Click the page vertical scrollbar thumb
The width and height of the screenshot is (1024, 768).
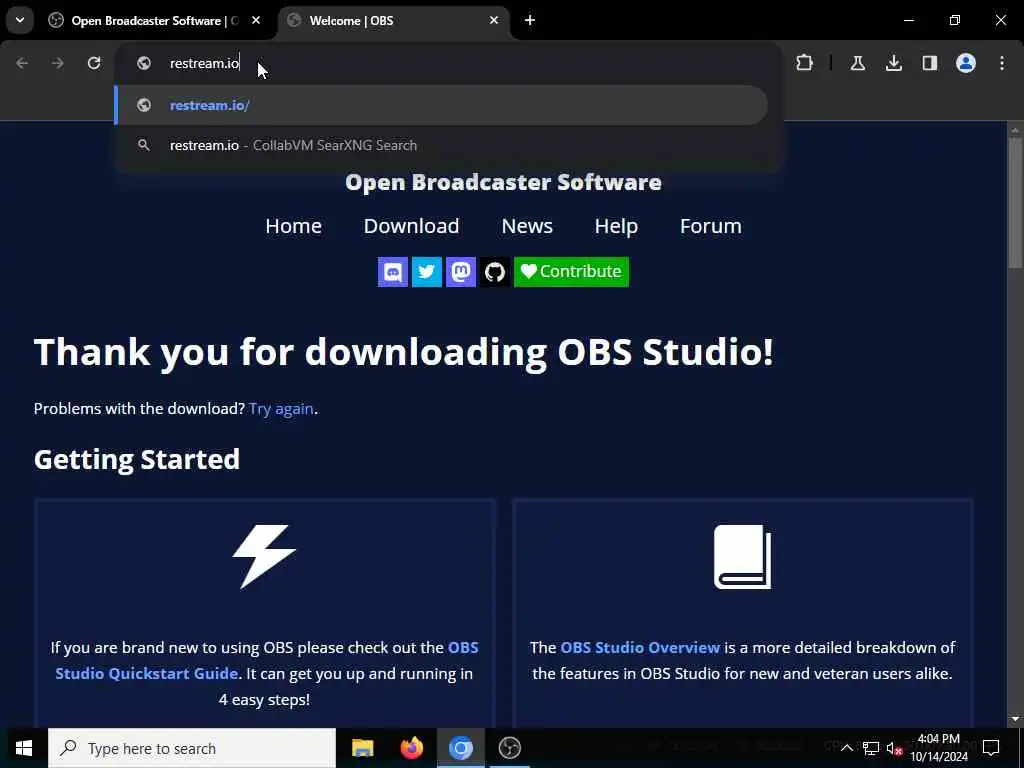pos(1014,202)
